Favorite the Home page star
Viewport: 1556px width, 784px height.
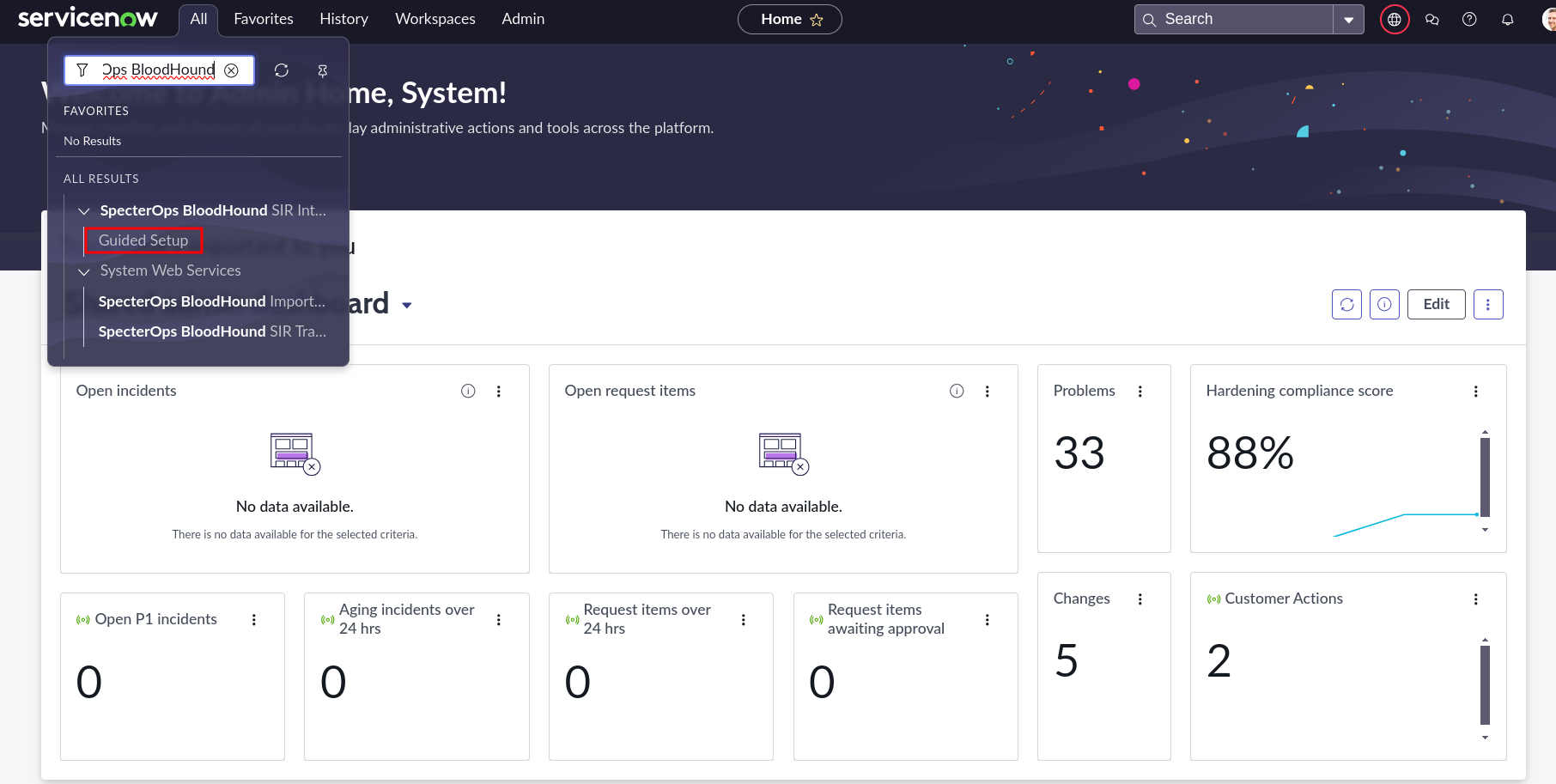(817, 20)
